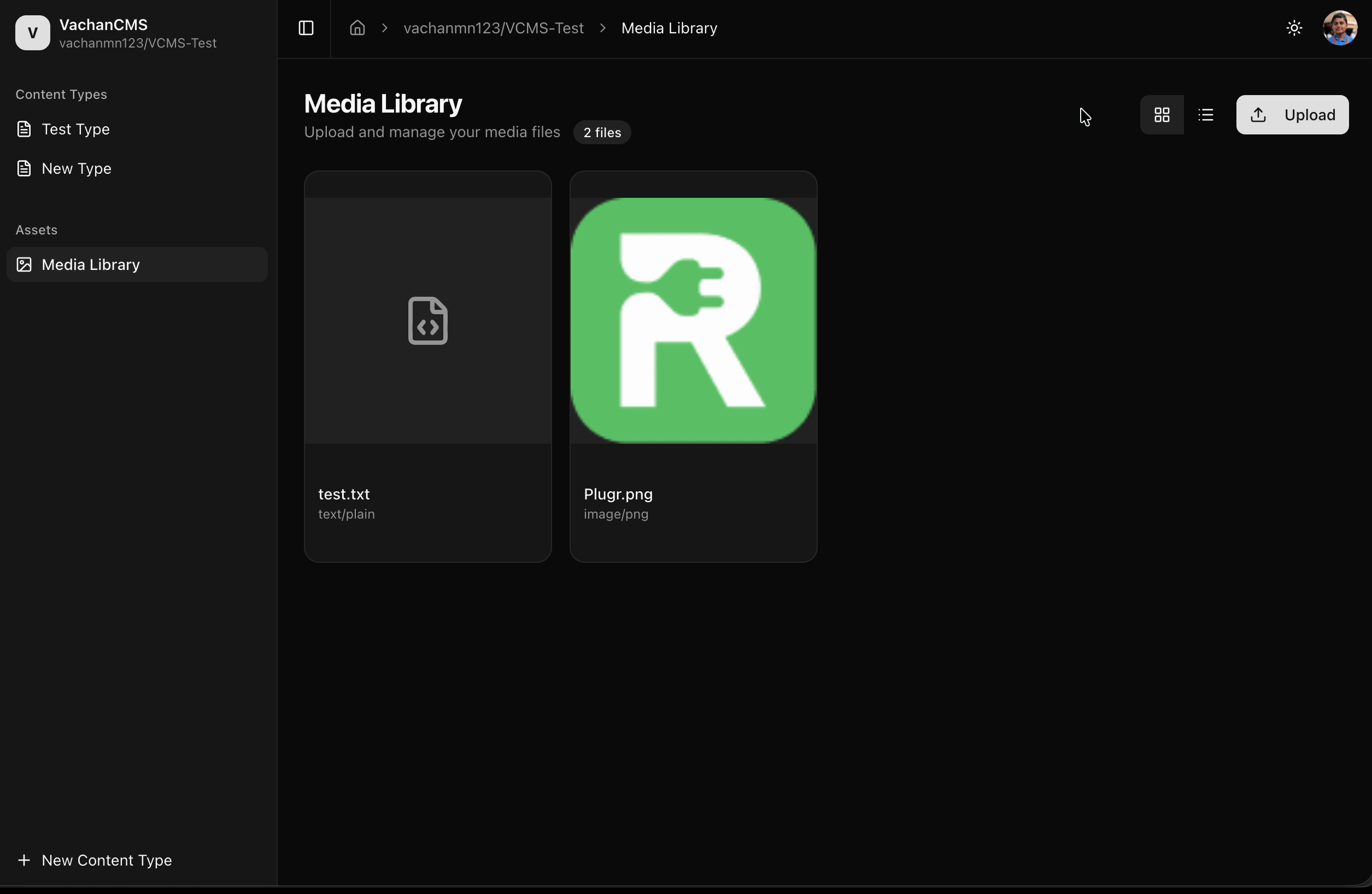Click the home breadcrumb icon
Image resolution: width=1372 pixels, height=894 pixels.
(357, 28)
